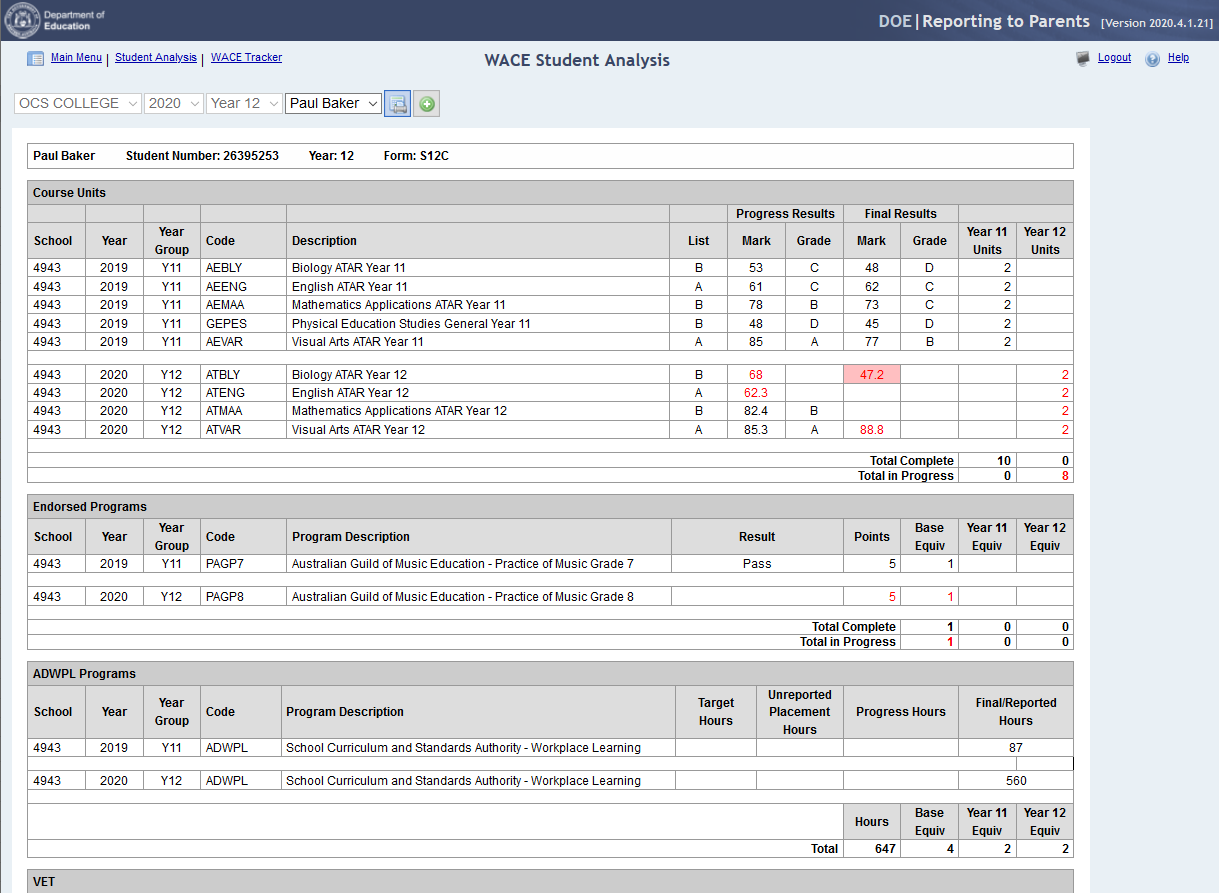
Task: Open the Paul Baker student dropdown
Action: [x=333, y=103]
